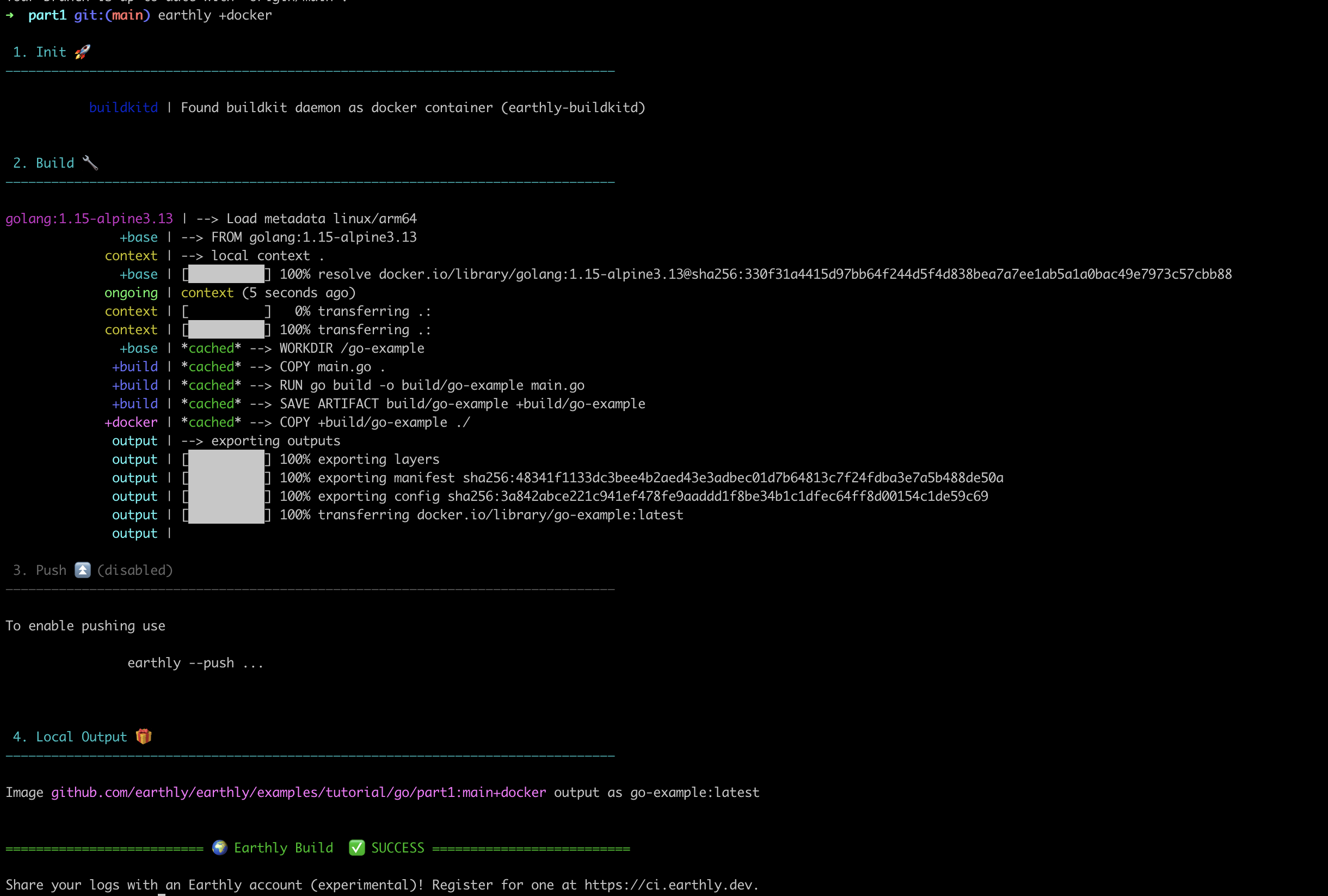
Task: Click the 'exporting outputs' line
Action: [x=261, y=440]
